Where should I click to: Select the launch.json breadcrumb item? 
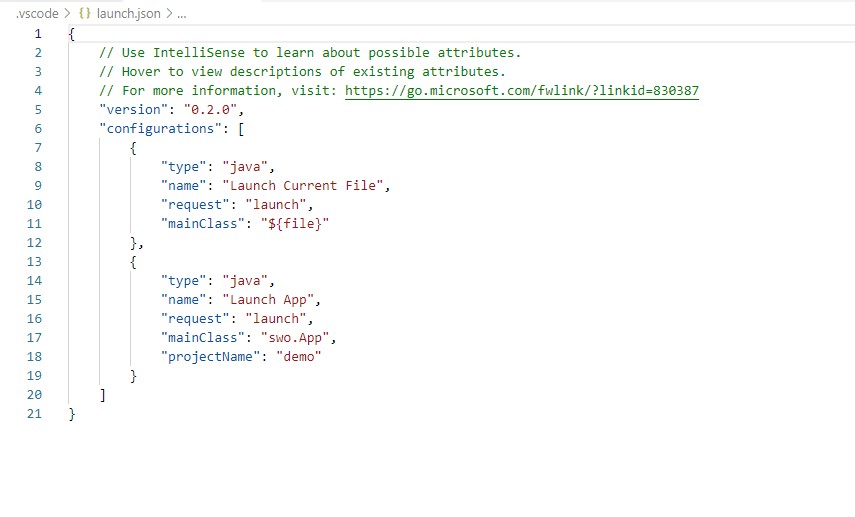point(128,14)
